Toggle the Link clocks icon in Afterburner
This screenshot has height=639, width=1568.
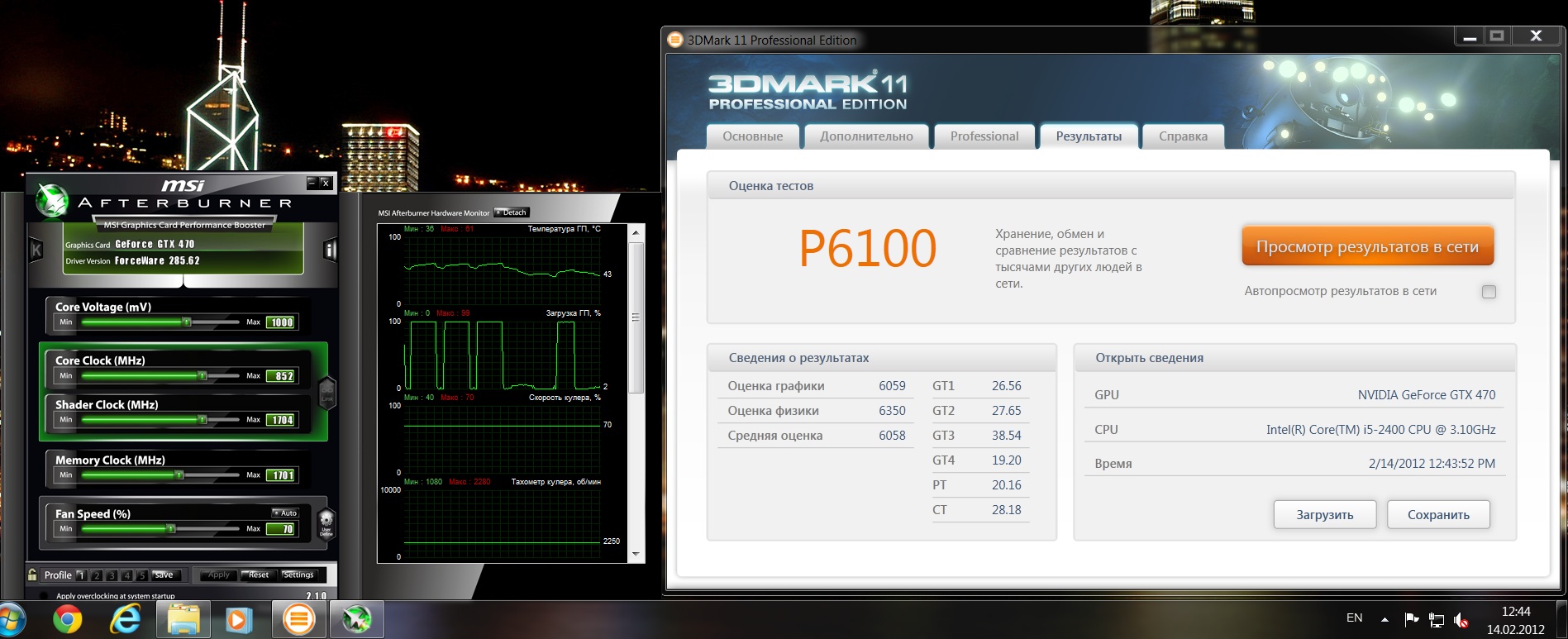coord(327,392)
